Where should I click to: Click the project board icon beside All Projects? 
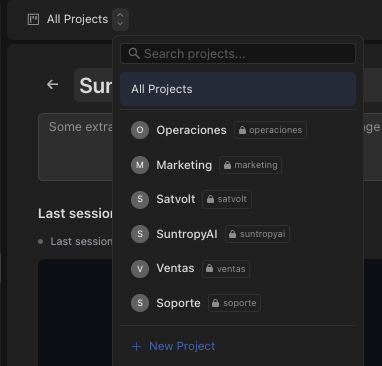pos(33,19)
